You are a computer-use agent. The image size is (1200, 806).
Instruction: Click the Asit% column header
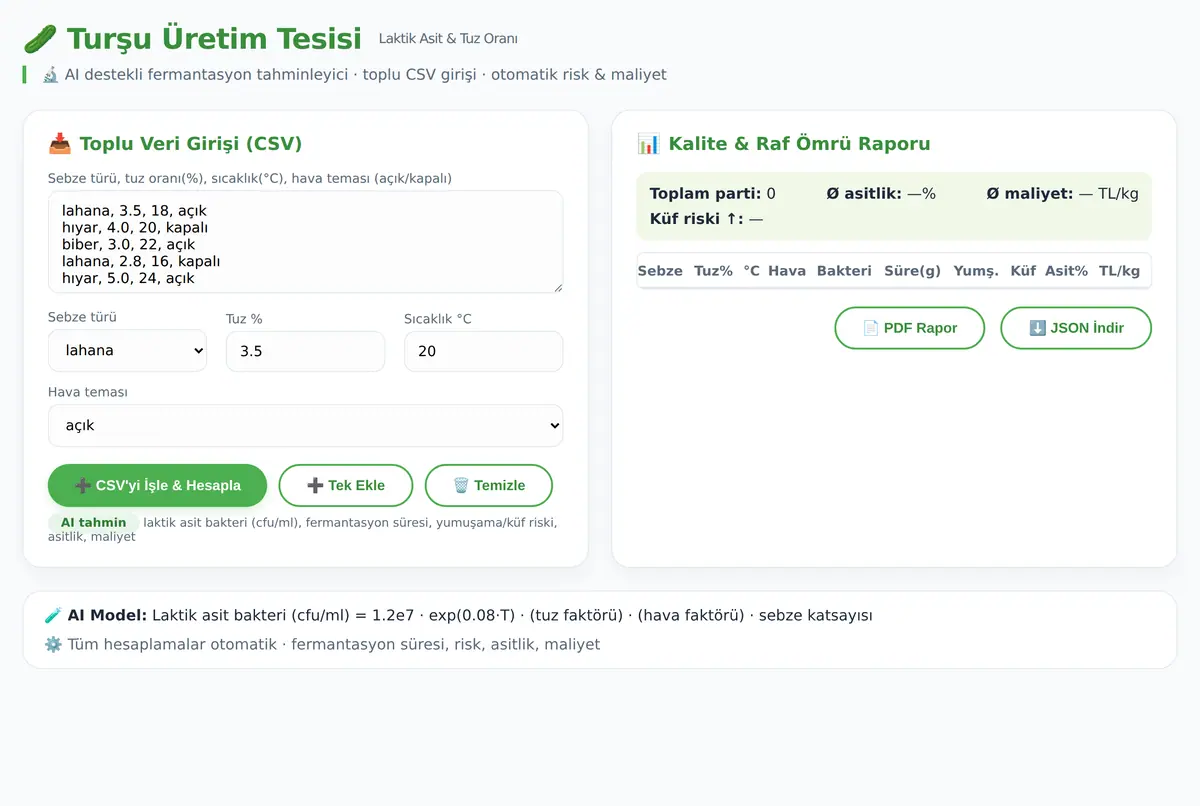click(1066, 271)
